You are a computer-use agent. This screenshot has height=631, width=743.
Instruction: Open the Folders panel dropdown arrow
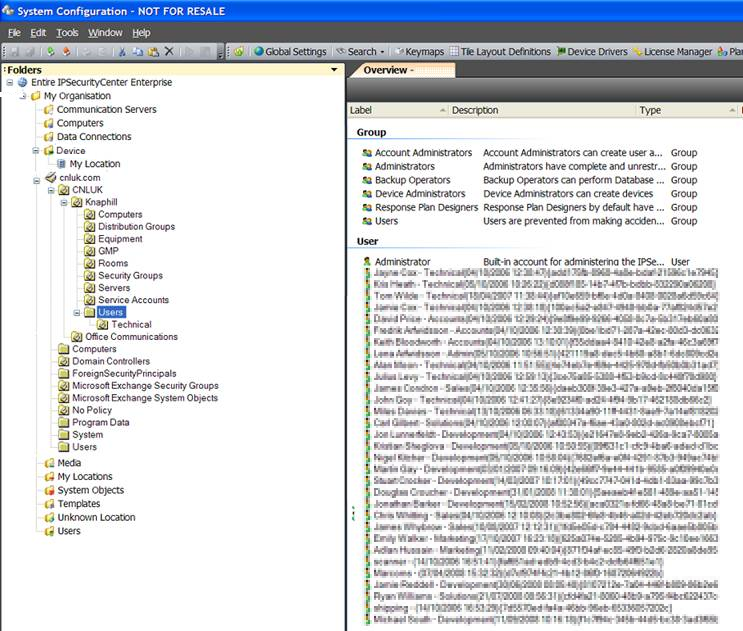[334, 70]
